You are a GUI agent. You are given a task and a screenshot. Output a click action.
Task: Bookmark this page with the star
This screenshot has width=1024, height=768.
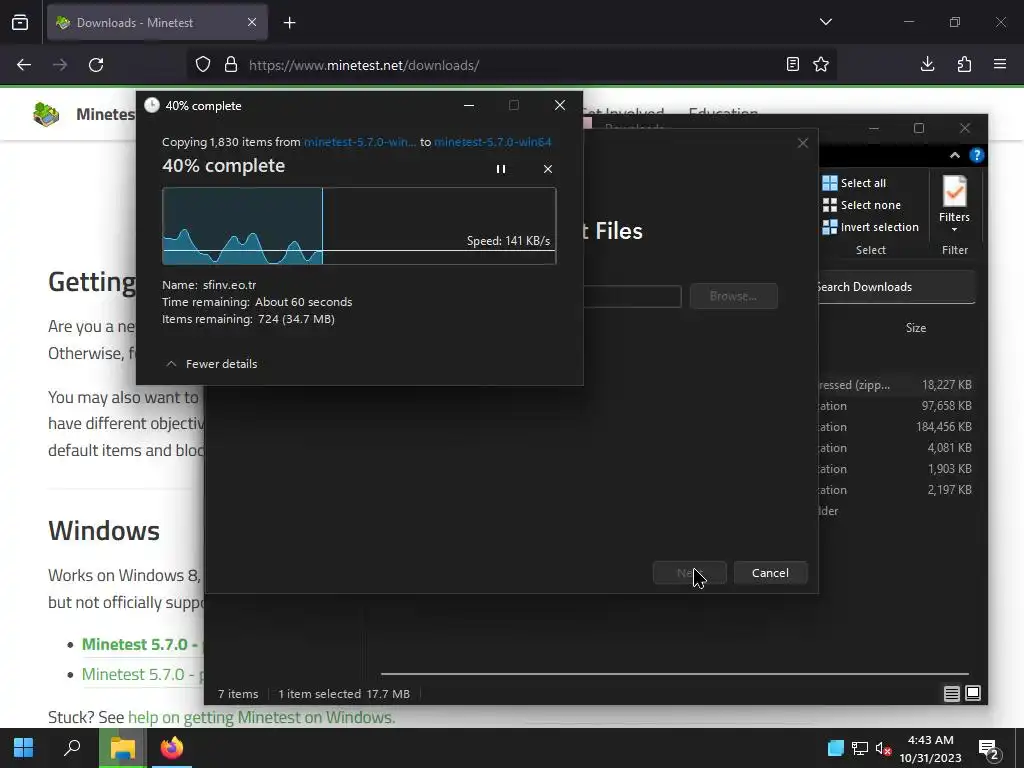(821, 65)
